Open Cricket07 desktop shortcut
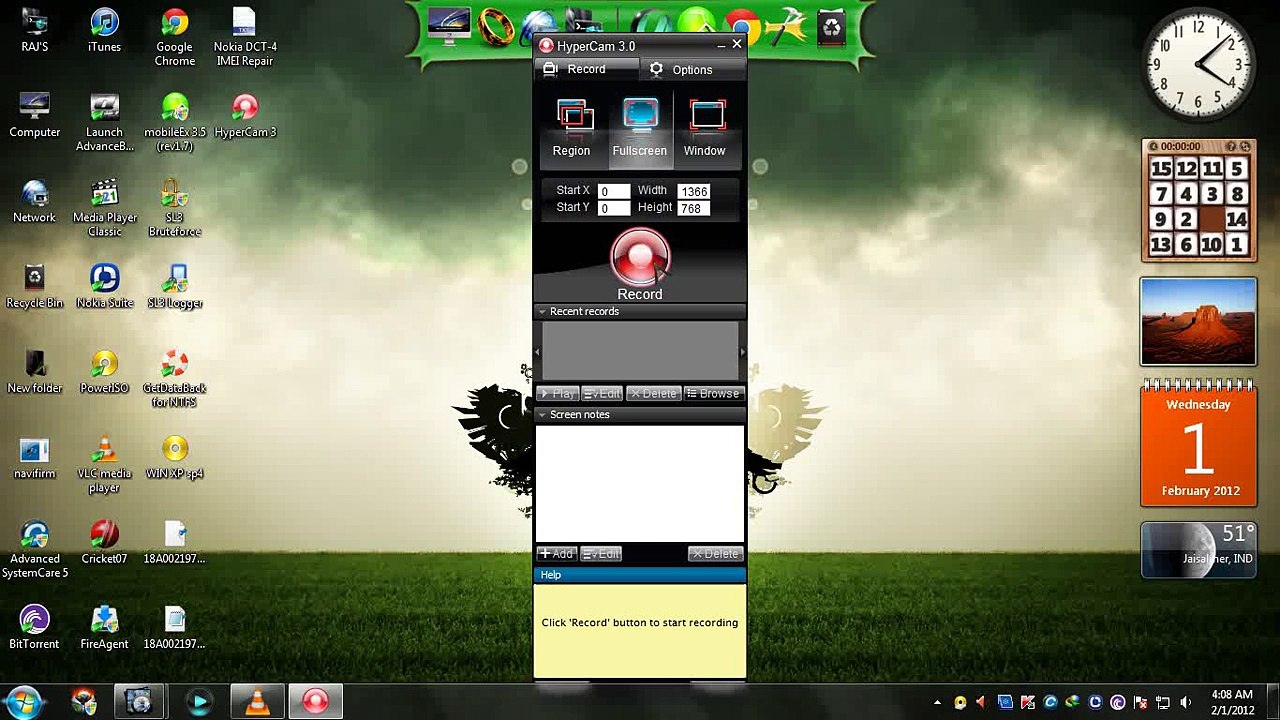Screen dimensions: 1280x720 tap(104, 542)
